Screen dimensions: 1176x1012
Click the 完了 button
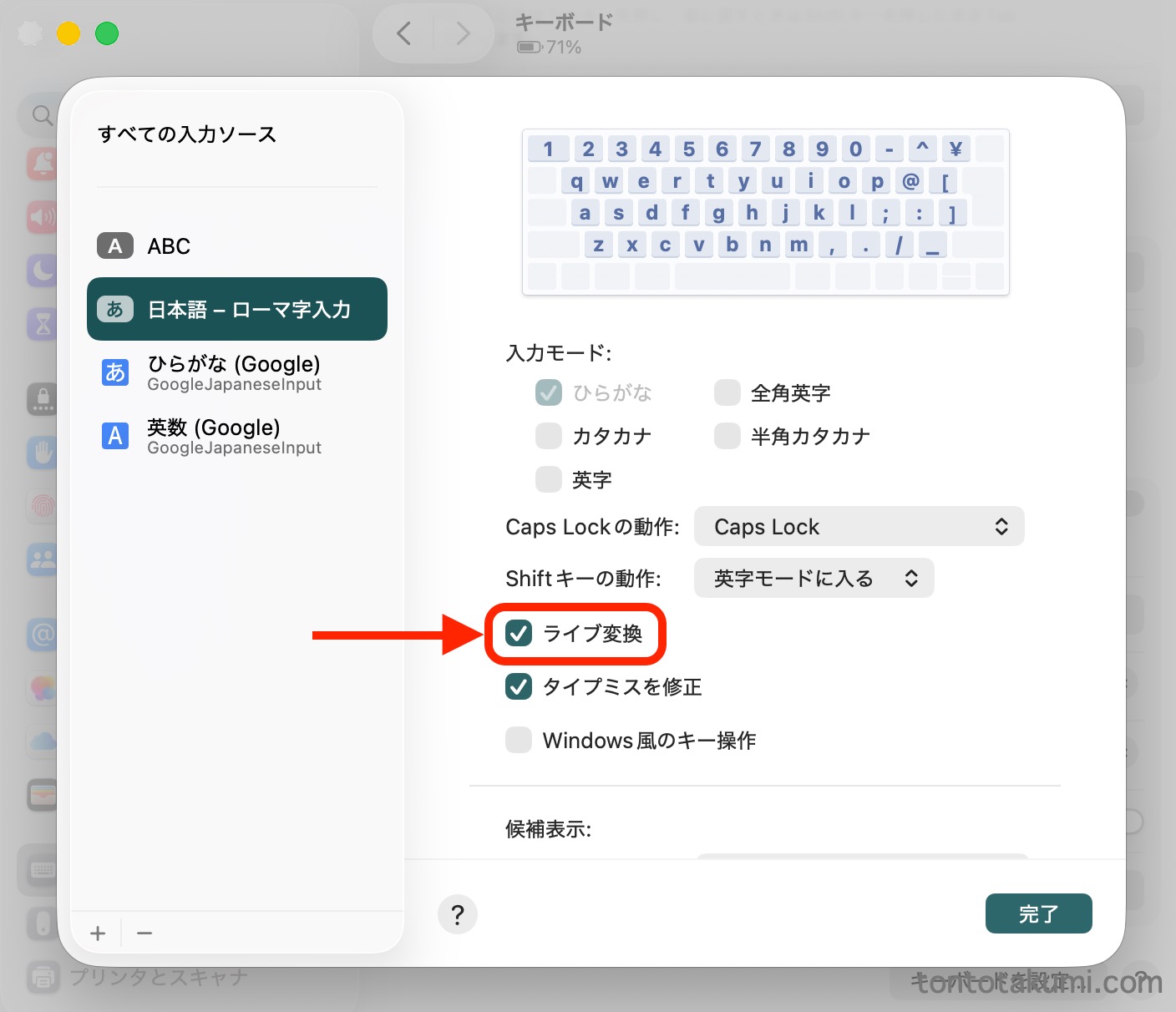coord(1038,914)
